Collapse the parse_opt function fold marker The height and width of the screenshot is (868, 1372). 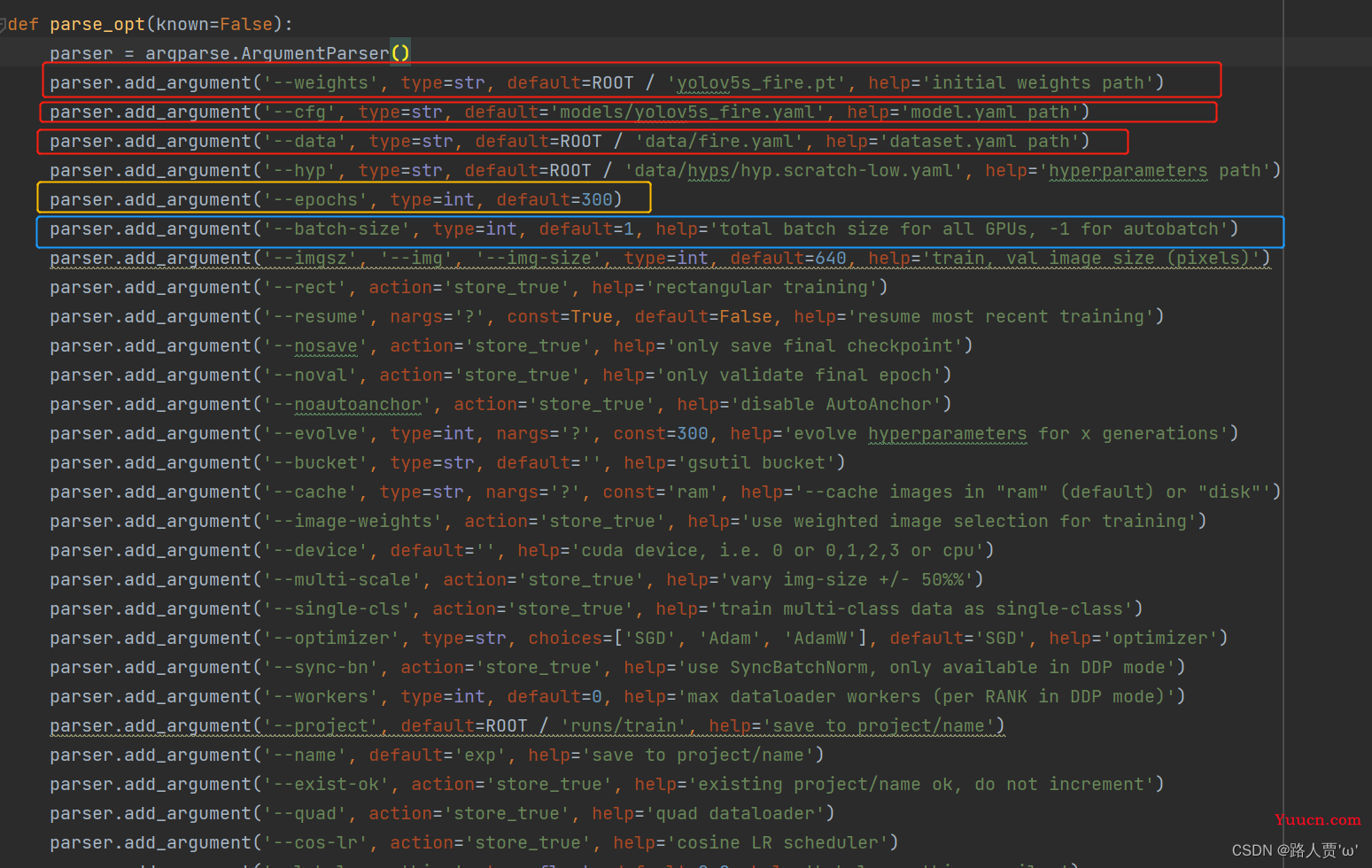[x=3, y=25]
